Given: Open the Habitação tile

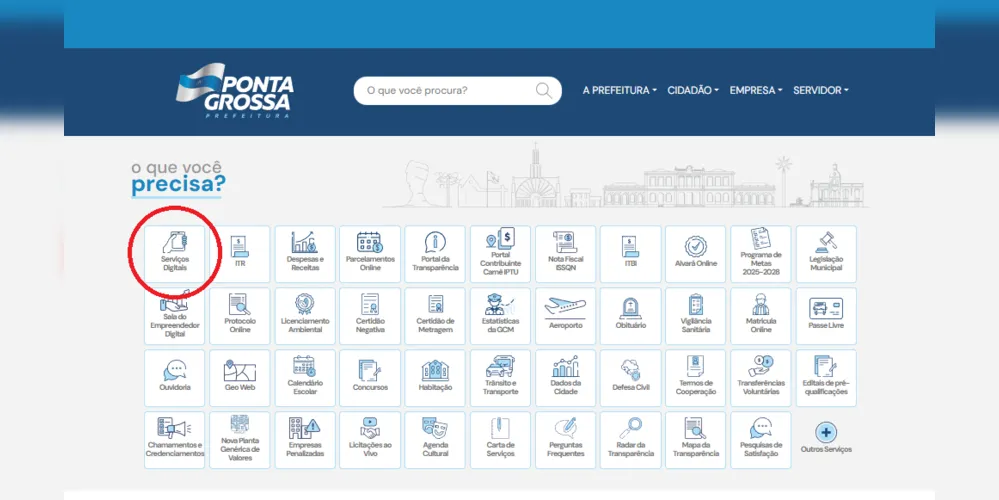Looking at the screenshot, I should tap(435, 378).
